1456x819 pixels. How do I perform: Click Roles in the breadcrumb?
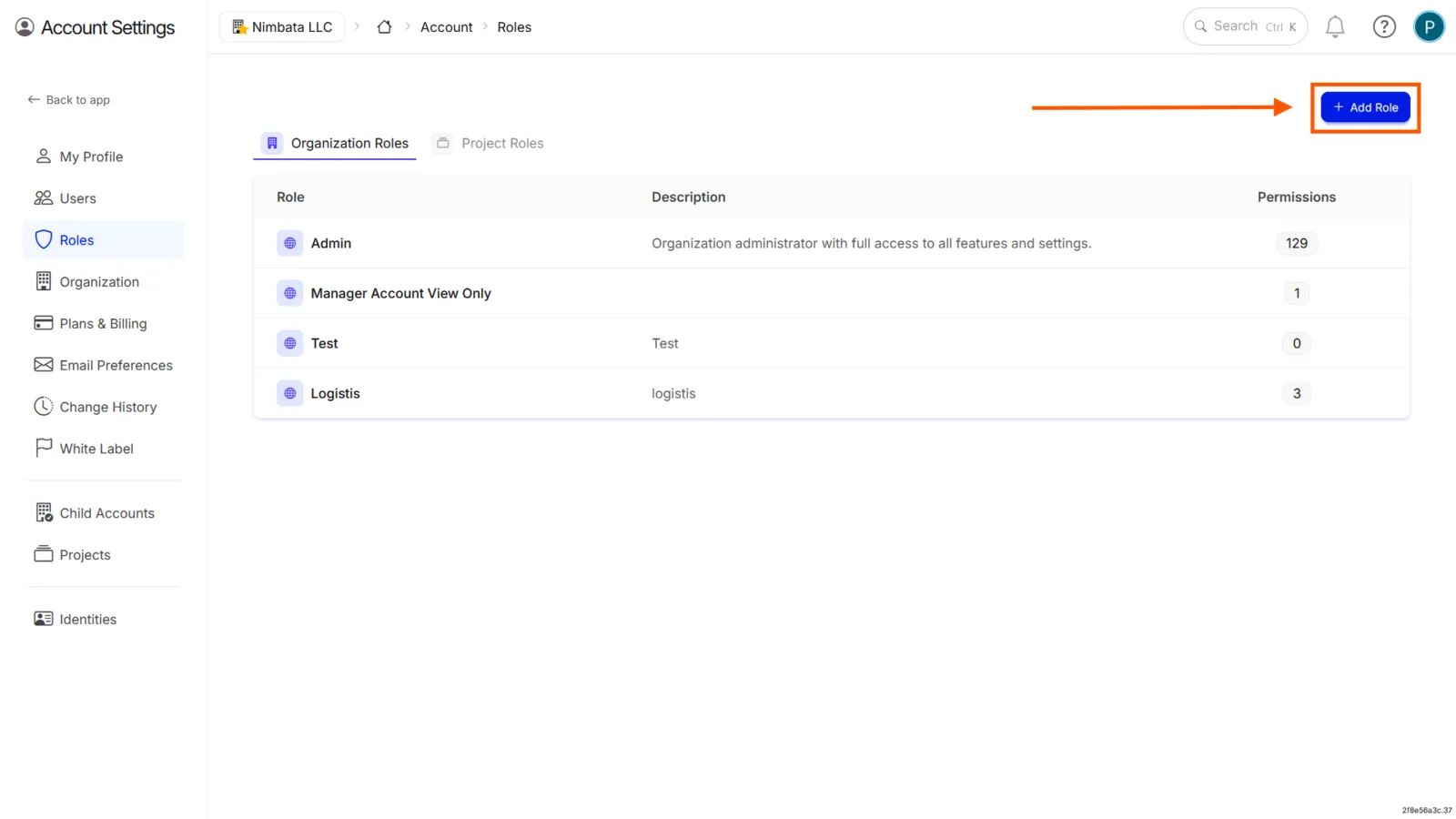pos(514,27)
